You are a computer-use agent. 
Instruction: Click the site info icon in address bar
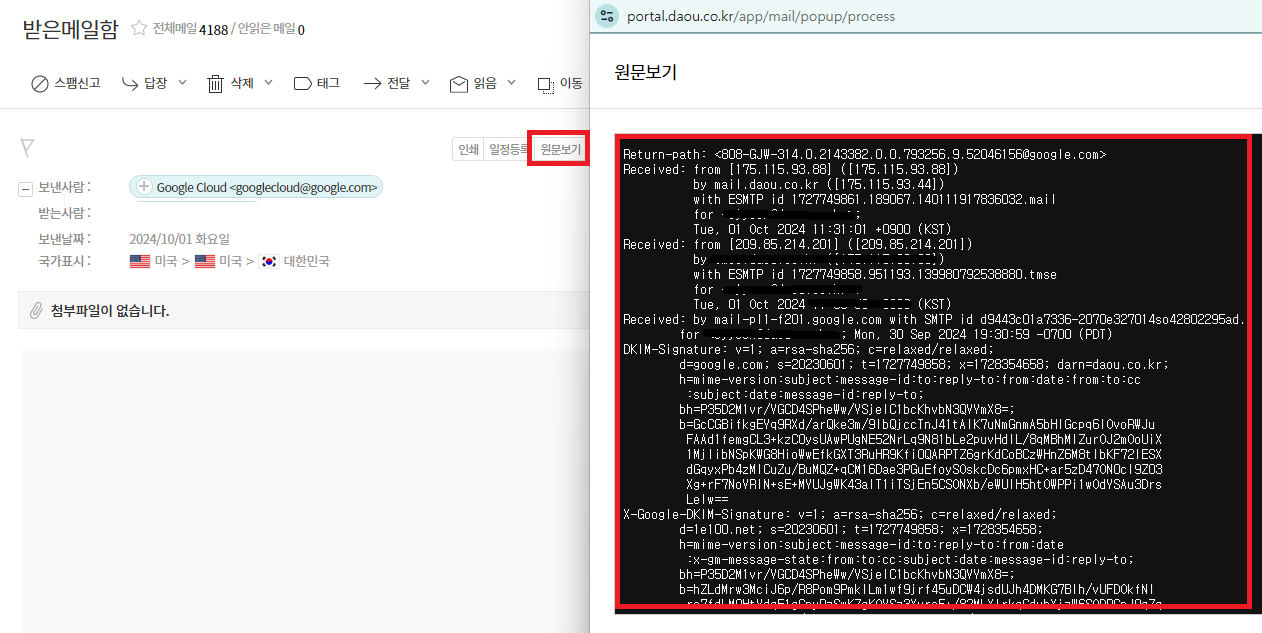pos(607,16)
